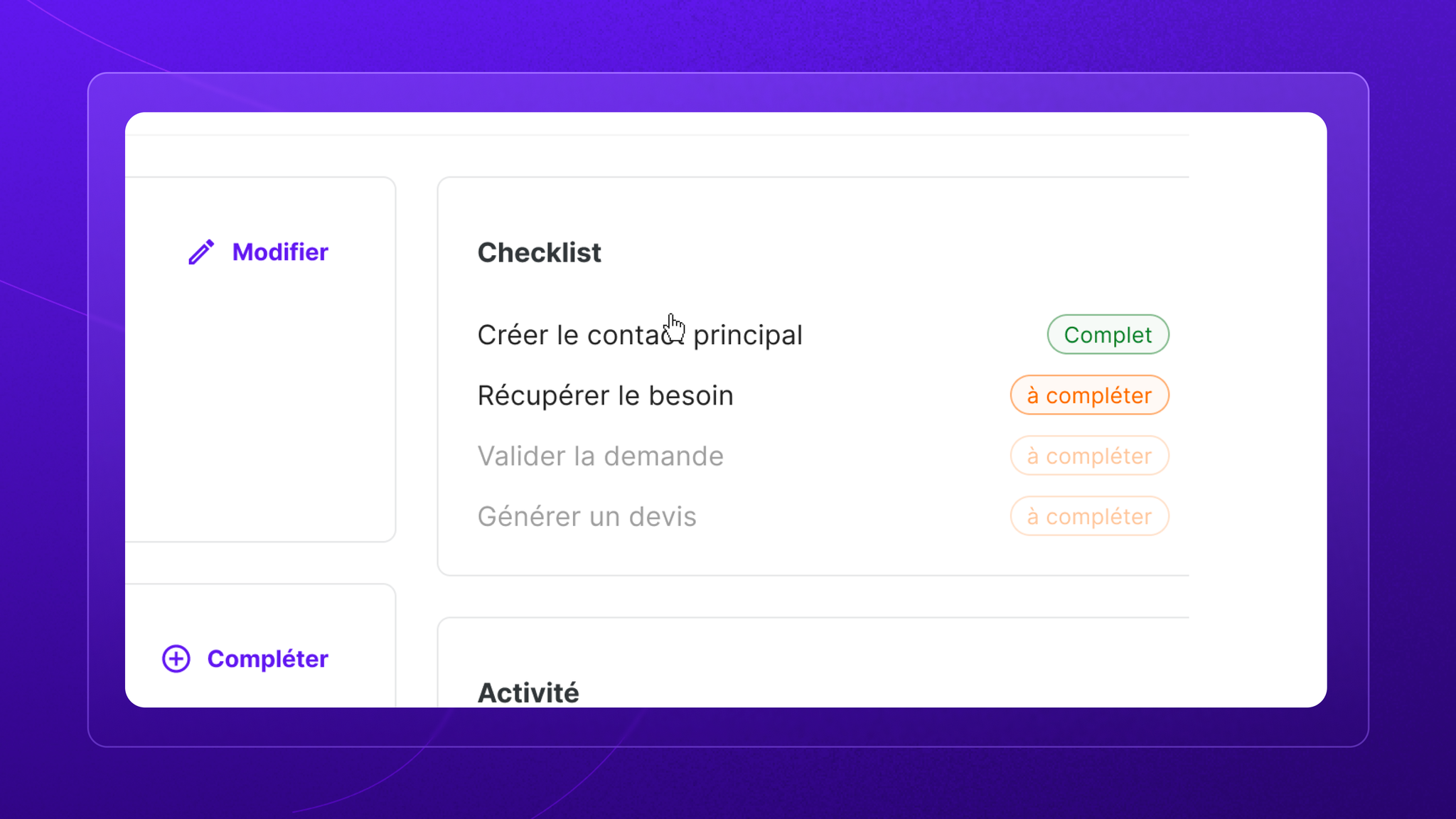Screen dimensions: 1456x819
Task: Click the Checklist section heading
Action: pyautogui.click(x=539, y=252)
